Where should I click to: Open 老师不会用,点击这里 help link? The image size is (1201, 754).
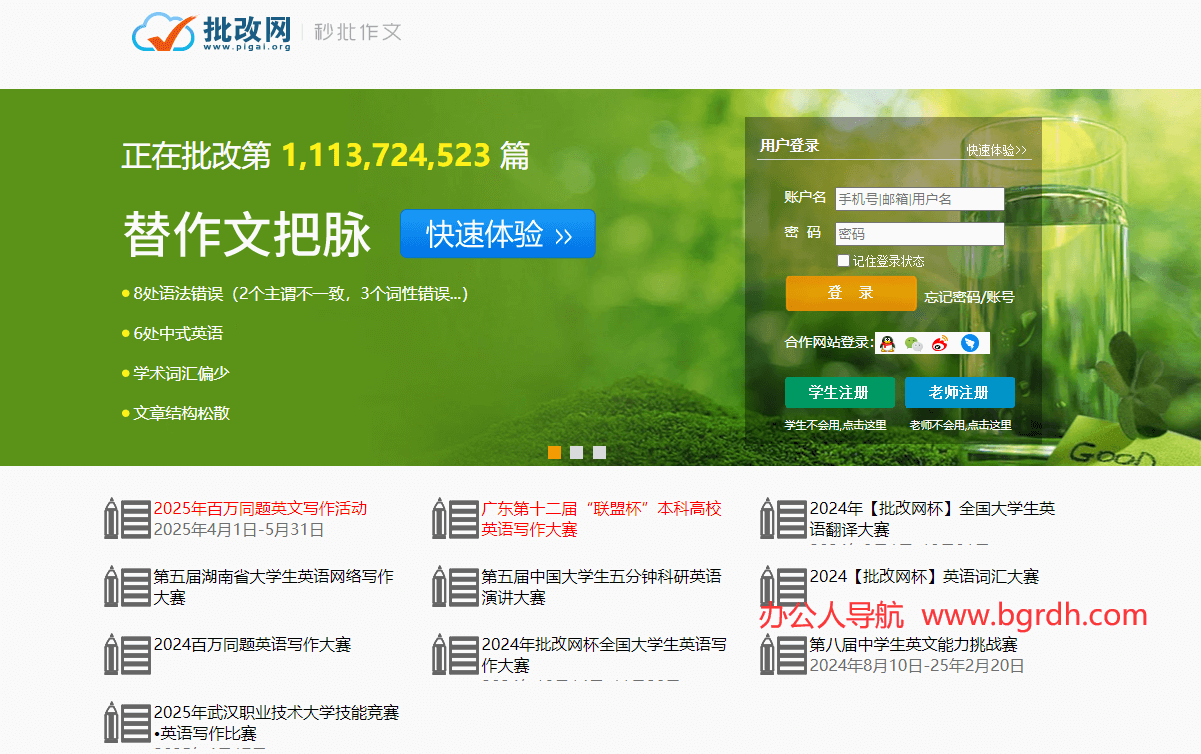click(960, 425)
